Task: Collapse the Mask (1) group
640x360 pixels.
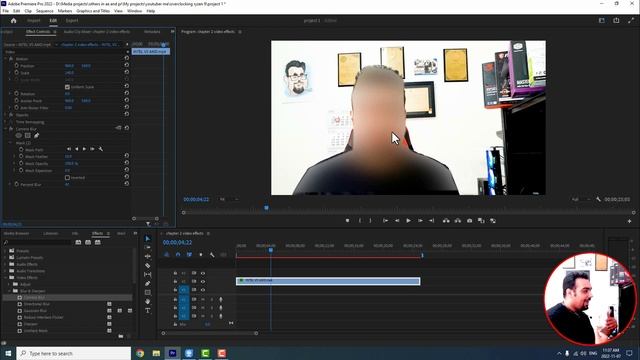Action: tap(10, 143)
